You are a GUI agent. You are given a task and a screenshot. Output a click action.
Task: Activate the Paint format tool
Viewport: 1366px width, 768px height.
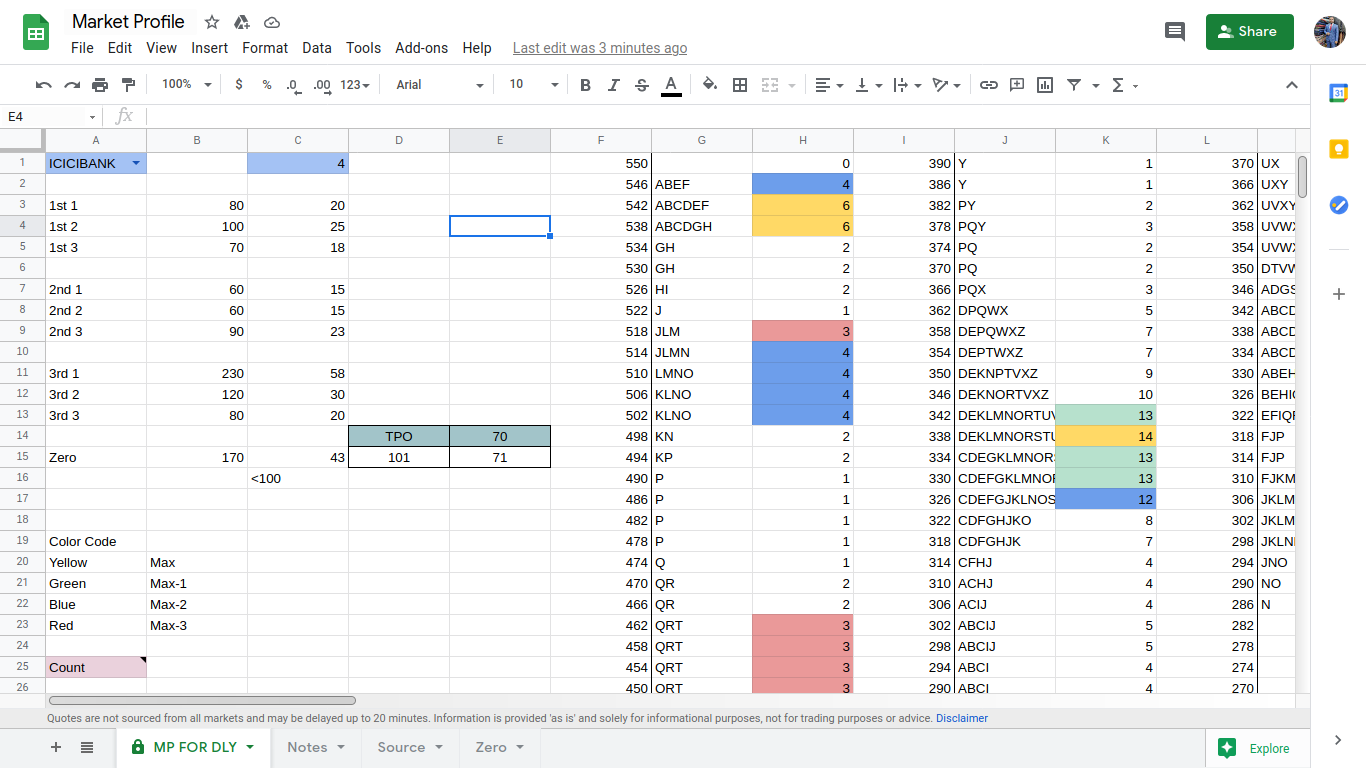click(x=128, y=85)
